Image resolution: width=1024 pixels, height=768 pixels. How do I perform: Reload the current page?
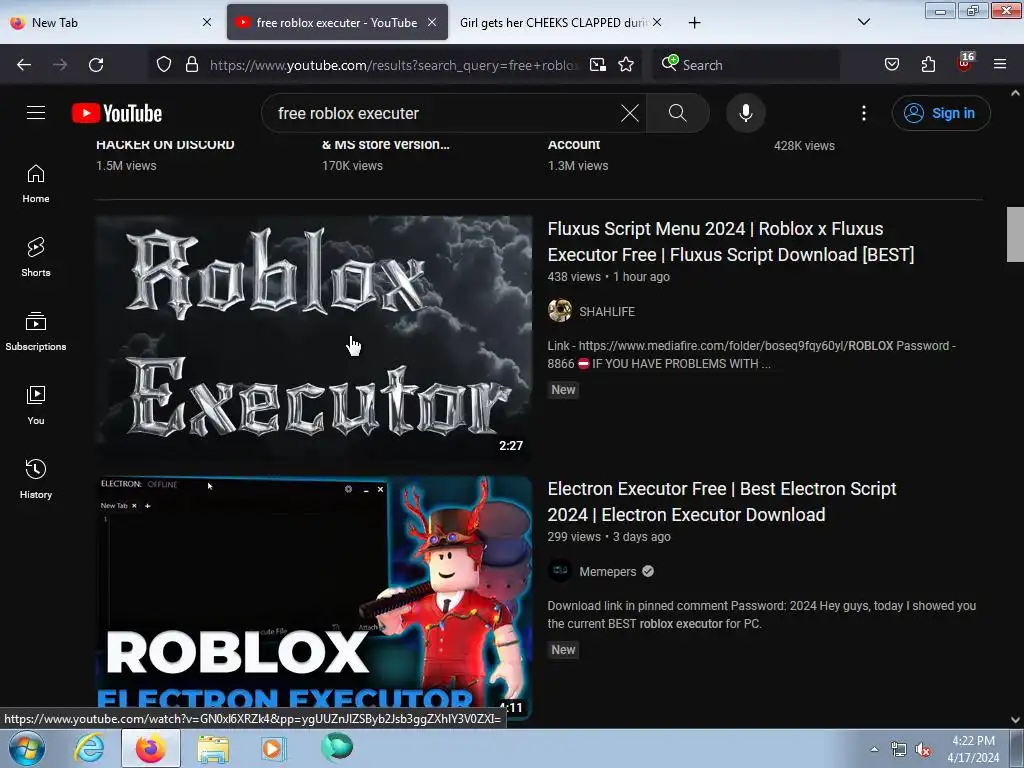coord(96,65)
